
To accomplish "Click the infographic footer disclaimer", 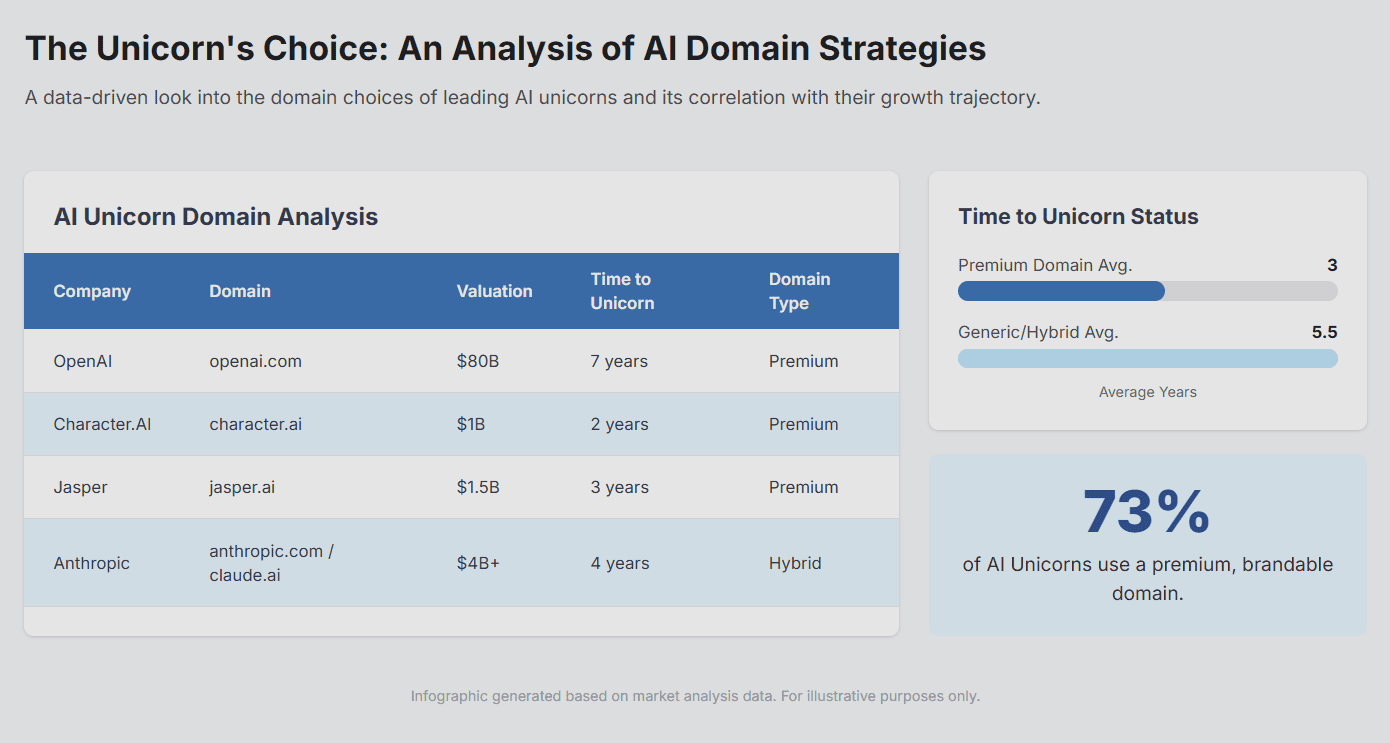I will coord(695,696).
